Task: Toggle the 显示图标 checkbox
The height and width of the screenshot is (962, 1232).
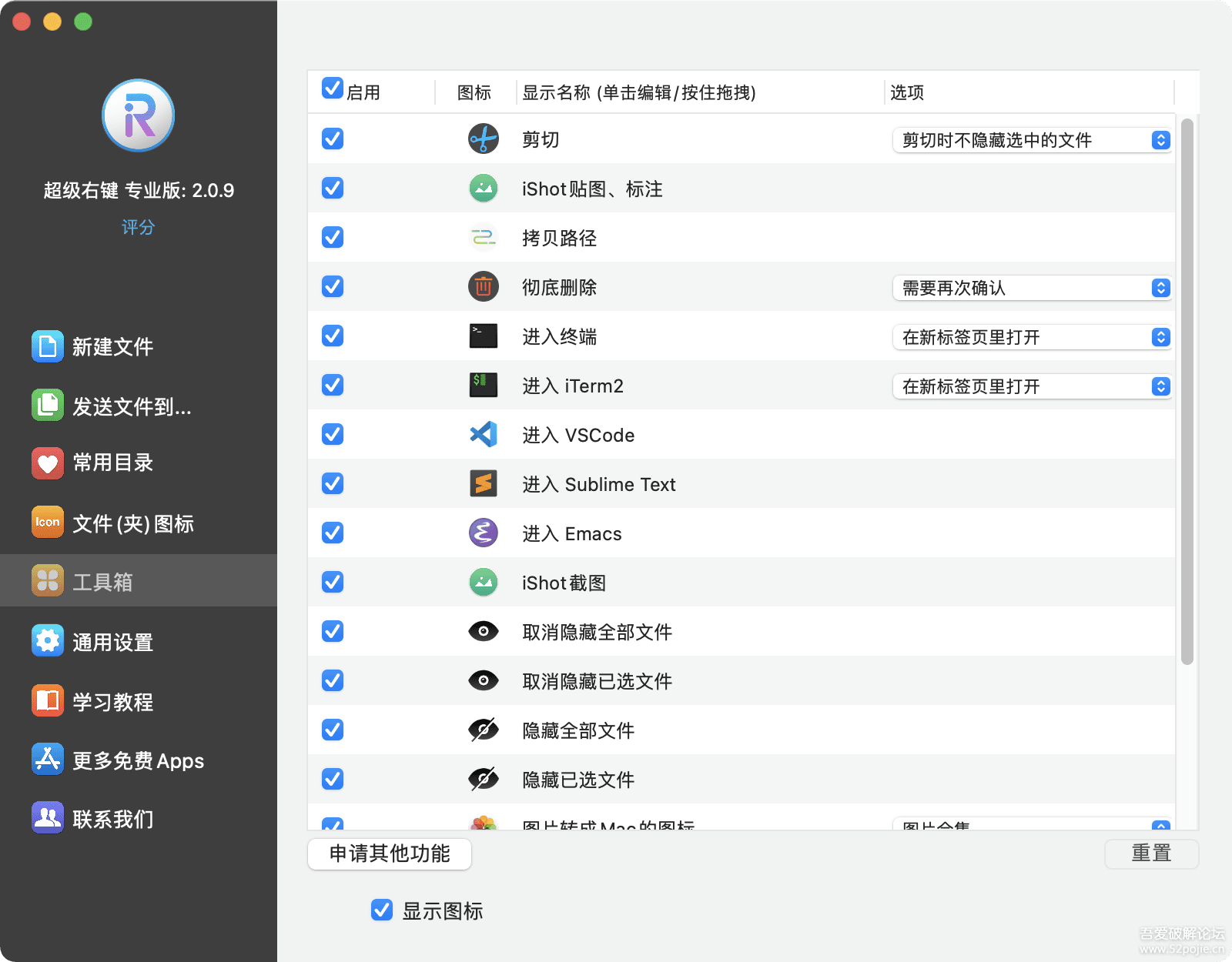Action: [382, 911]
